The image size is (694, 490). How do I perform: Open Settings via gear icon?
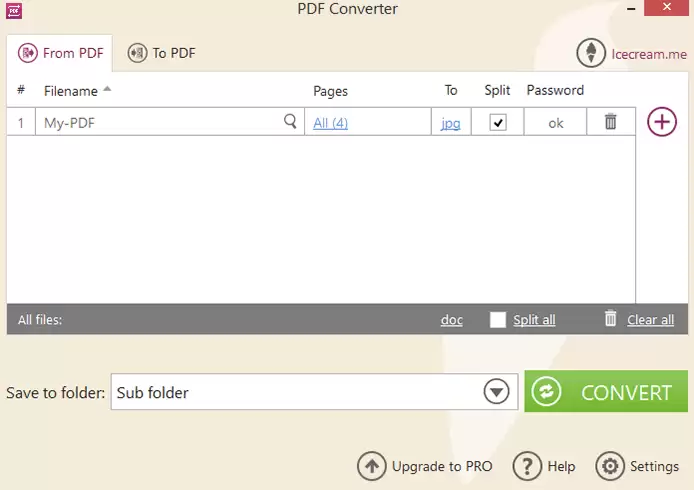pos(609,466)
